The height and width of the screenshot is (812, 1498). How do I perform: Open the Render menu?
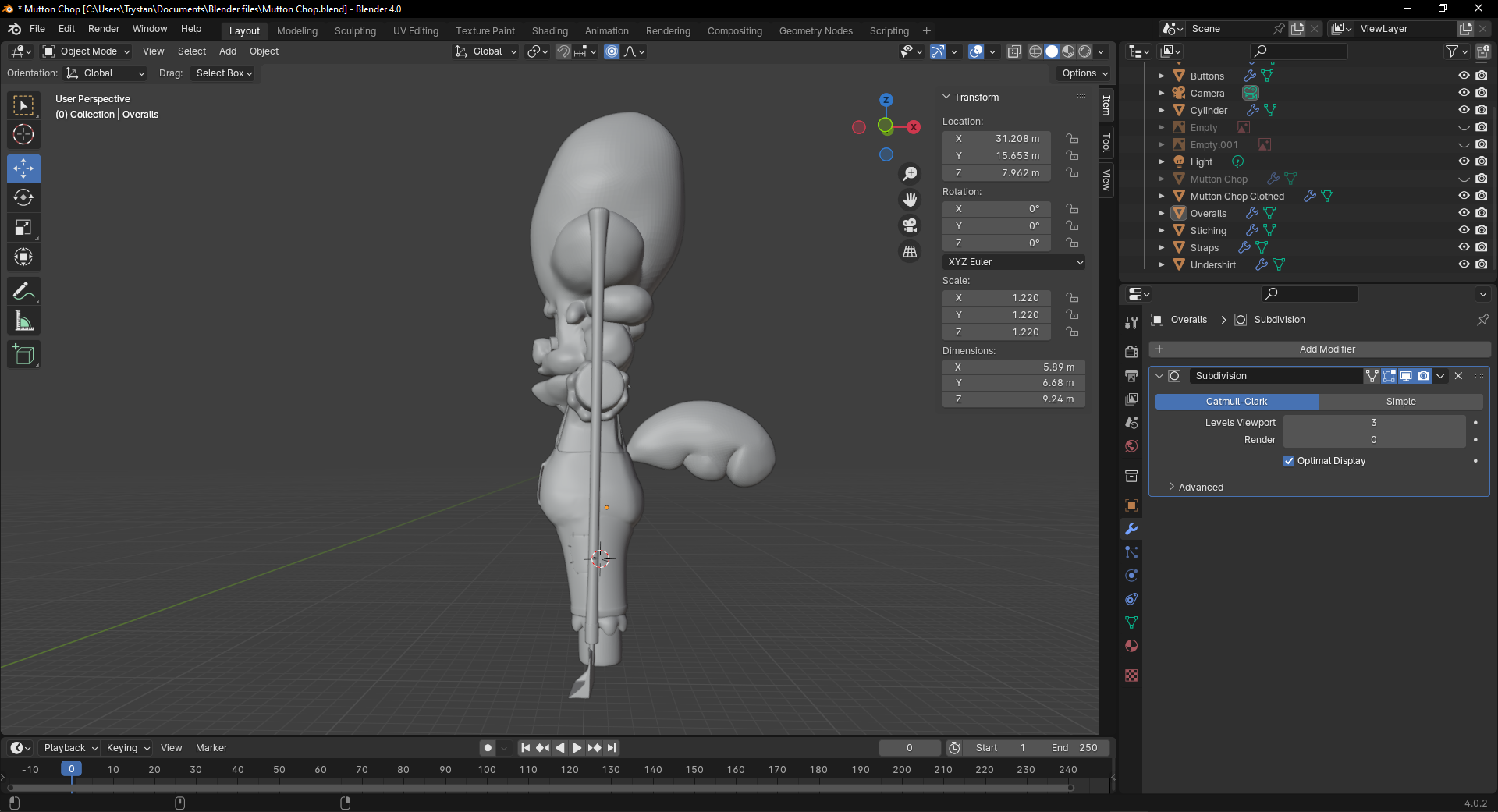coord(104,29)
